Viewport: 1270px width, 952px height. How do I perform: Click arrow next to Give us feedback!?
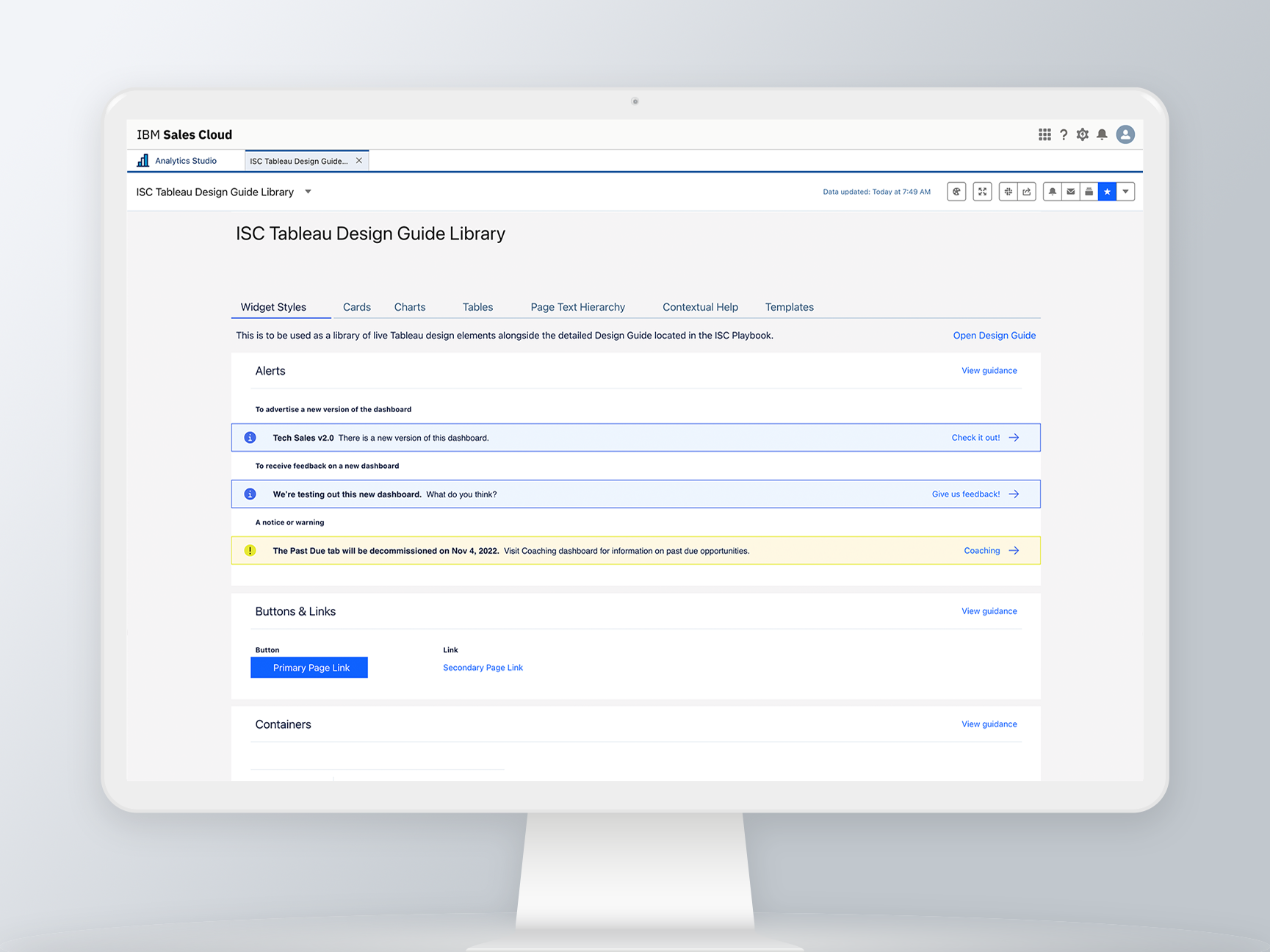1014,494
